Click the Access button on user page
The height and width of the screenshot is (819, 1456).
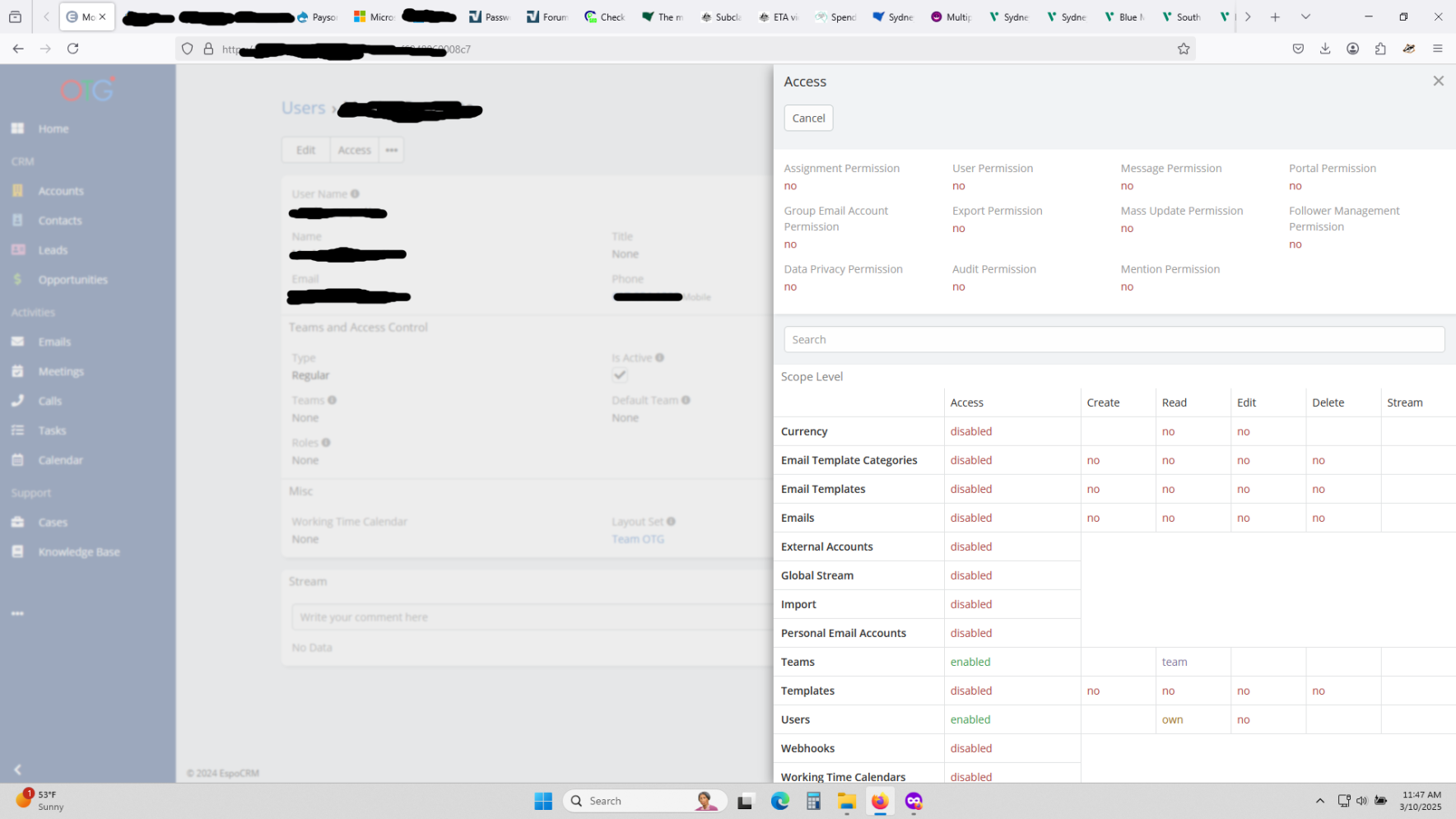point(354,150)
